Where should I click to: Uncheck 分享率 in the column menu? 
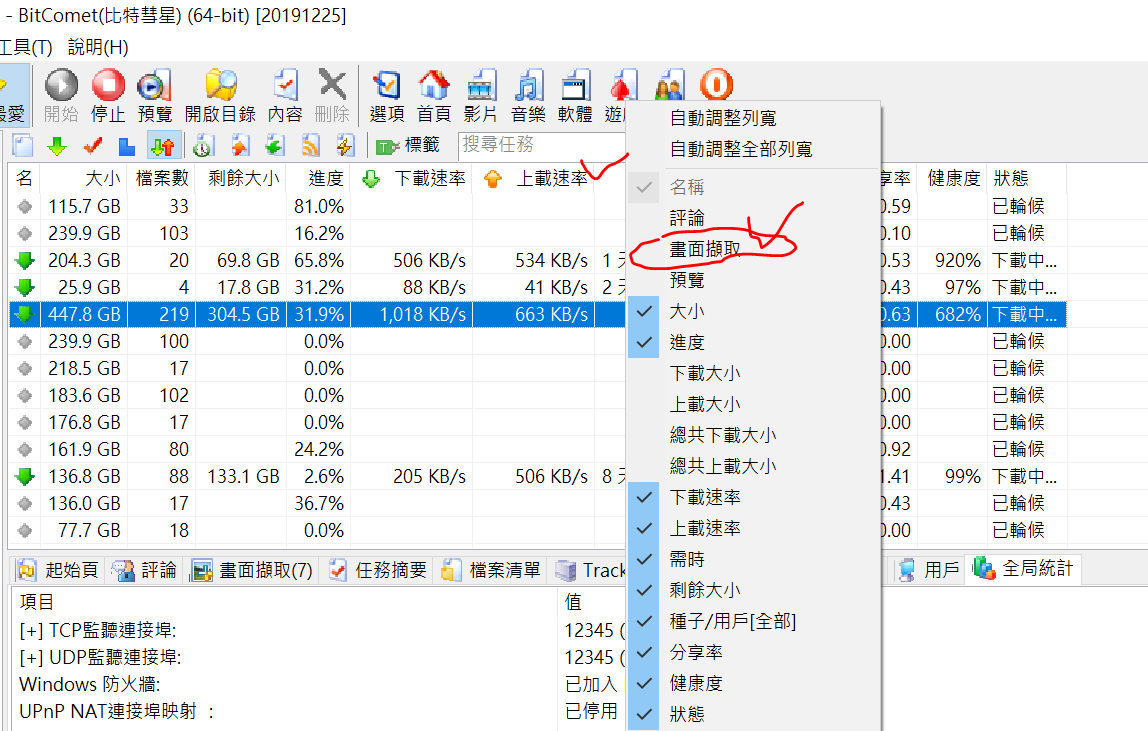coord(754,653)
